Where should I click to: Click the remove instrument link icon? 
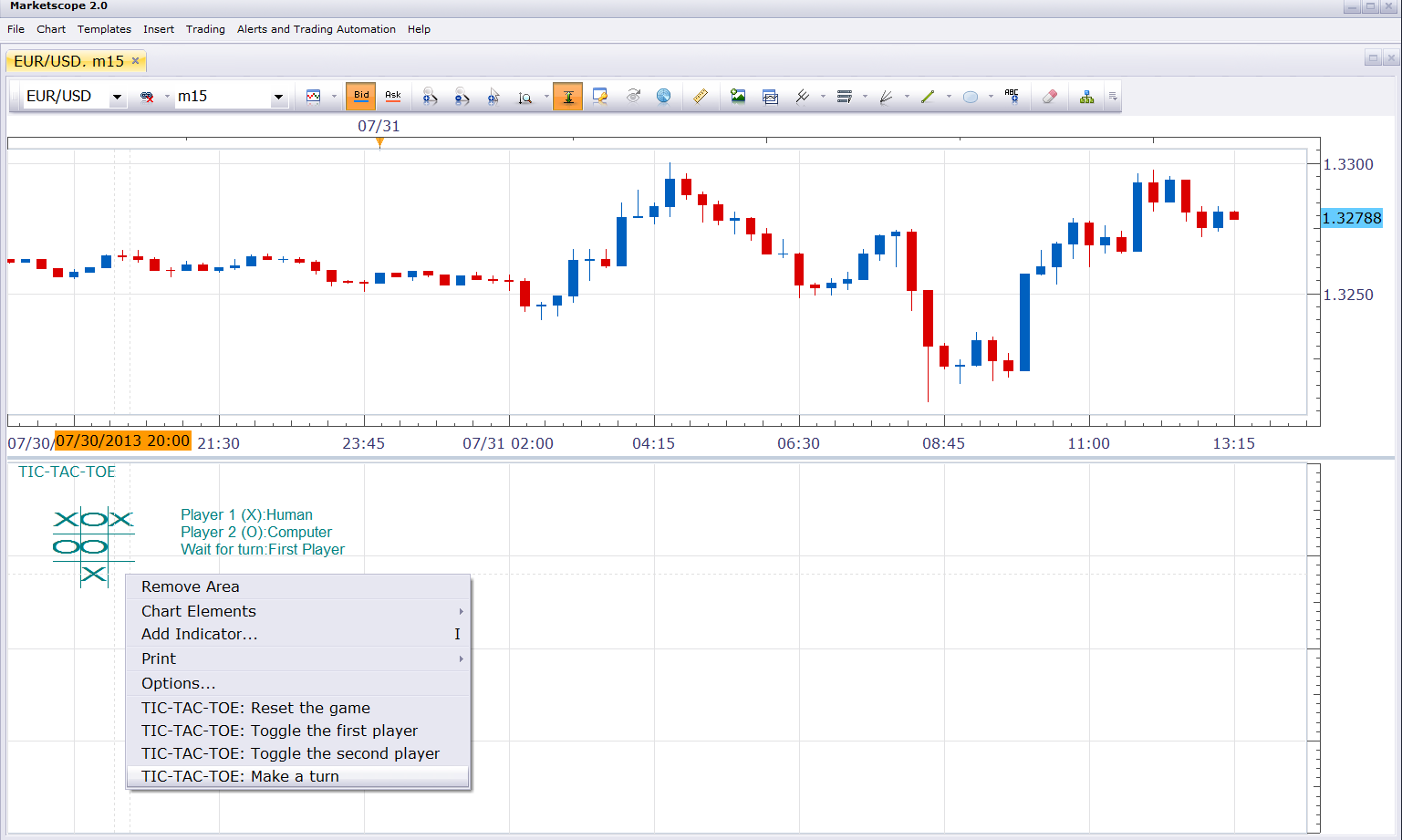[147, 97]
